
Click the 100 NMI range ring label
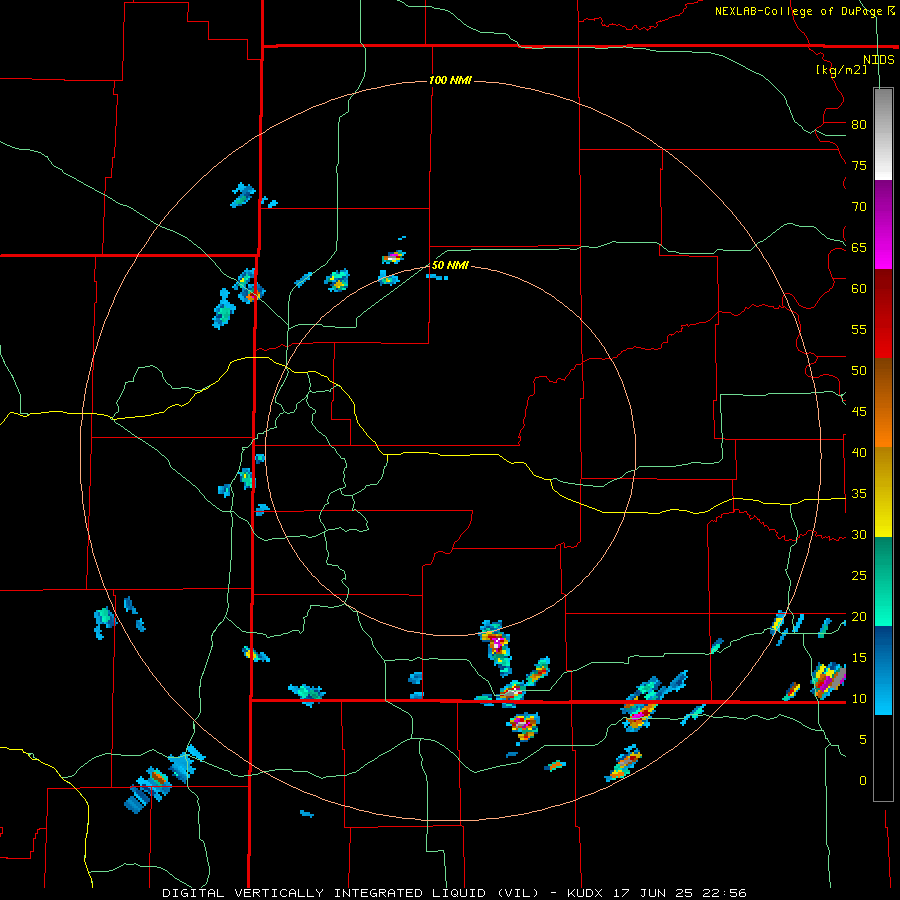pyautogui.click(x=450, y=80)
